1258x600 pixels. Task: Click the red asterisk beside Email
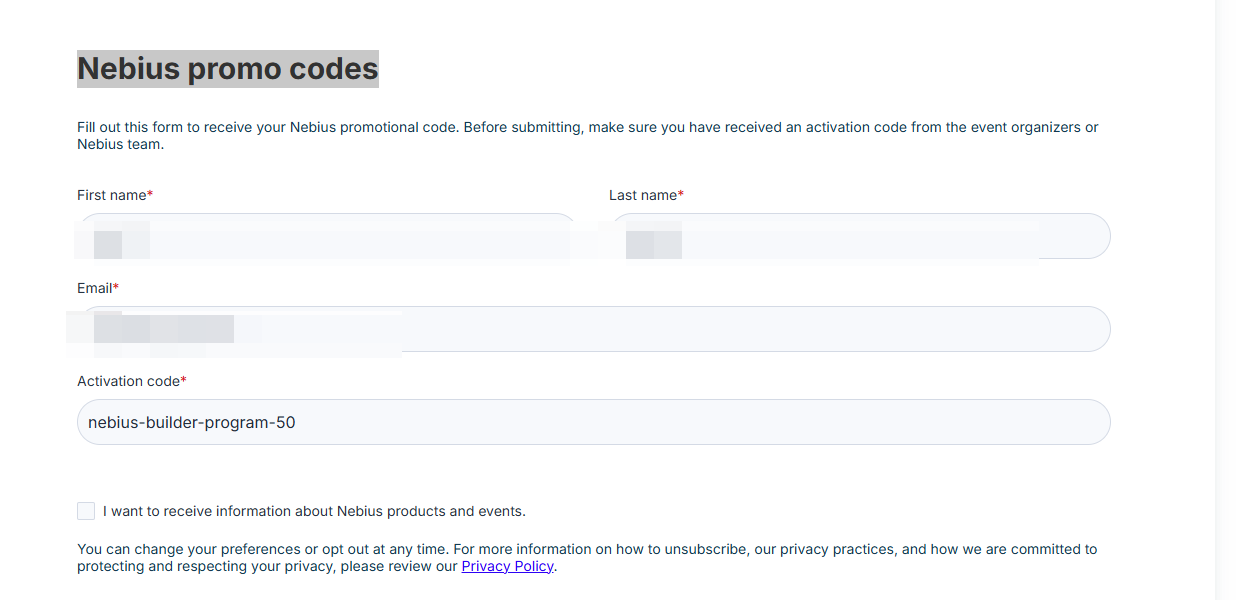(x=116, y=287)
